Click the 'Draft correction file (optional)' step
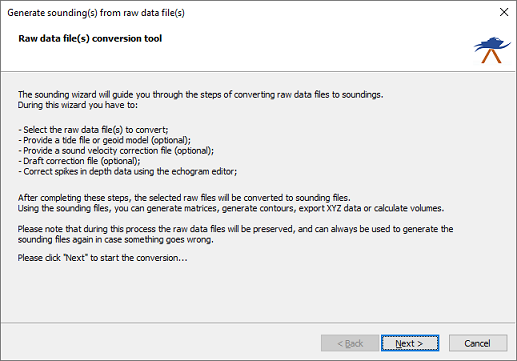Viewport: 517px width, 361px height. point(79,161)
